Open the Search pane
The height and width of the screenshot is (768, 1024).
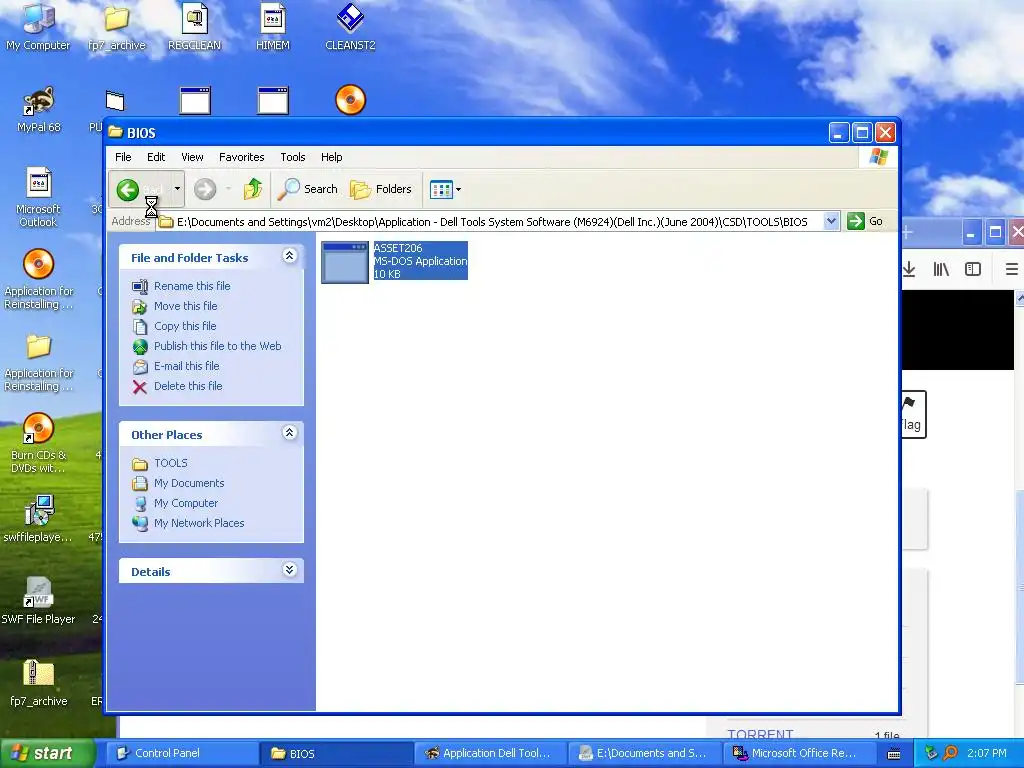pos(308,189)
